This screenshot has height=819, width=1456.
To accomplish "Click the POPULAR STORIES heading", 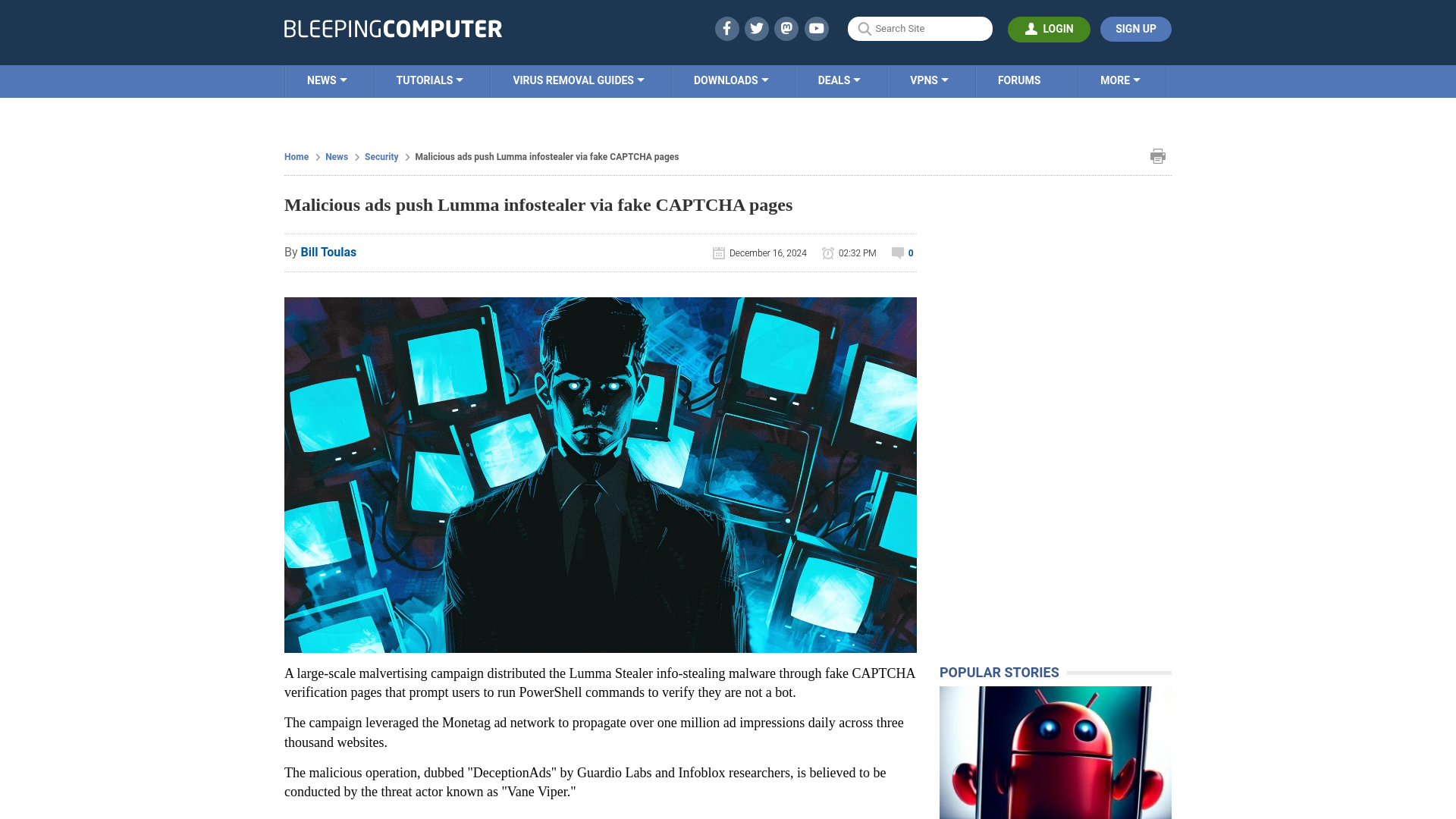I will point(999,673).
